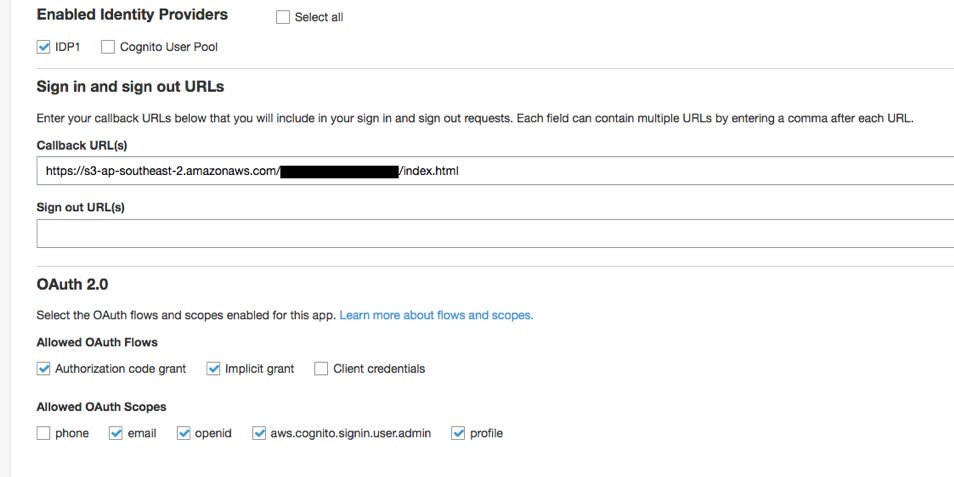Viewport: 954px width, 477px height.
Task: Click the "Callback URL(s)" field label
Action: (82, 145)
